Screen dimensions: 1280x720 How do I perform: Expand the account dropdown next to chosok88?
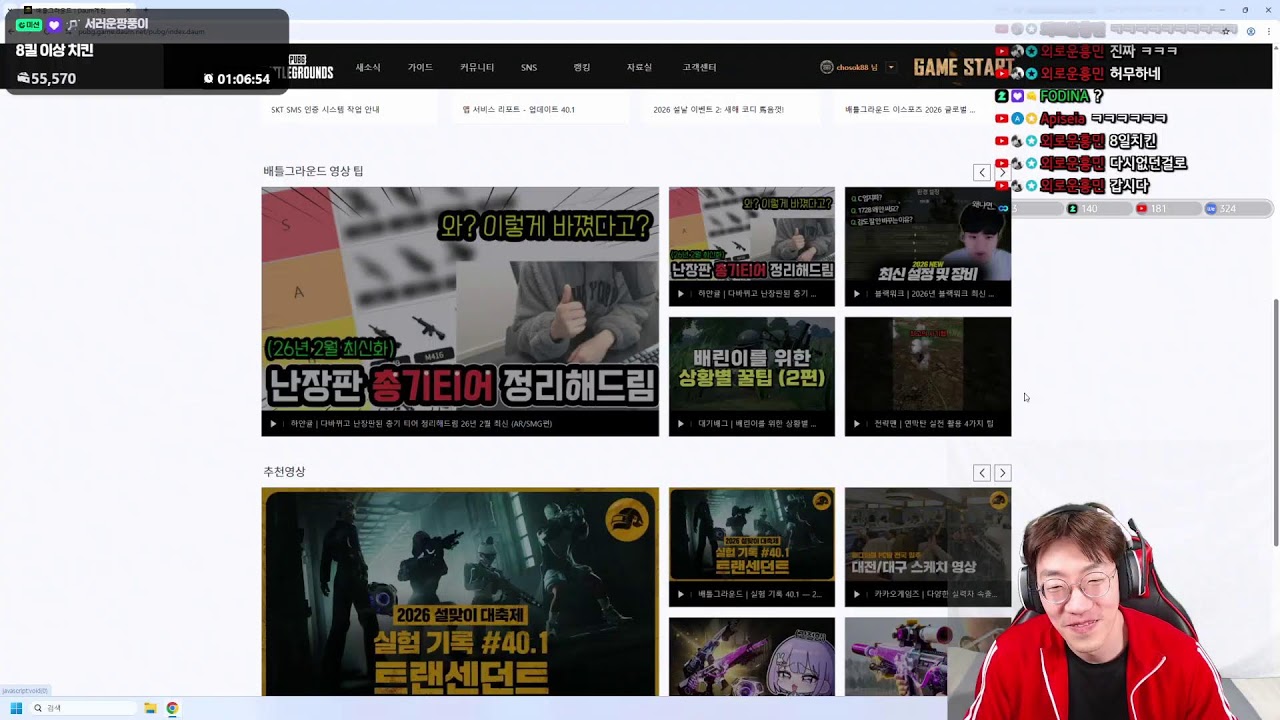click(x=891, y=67)
